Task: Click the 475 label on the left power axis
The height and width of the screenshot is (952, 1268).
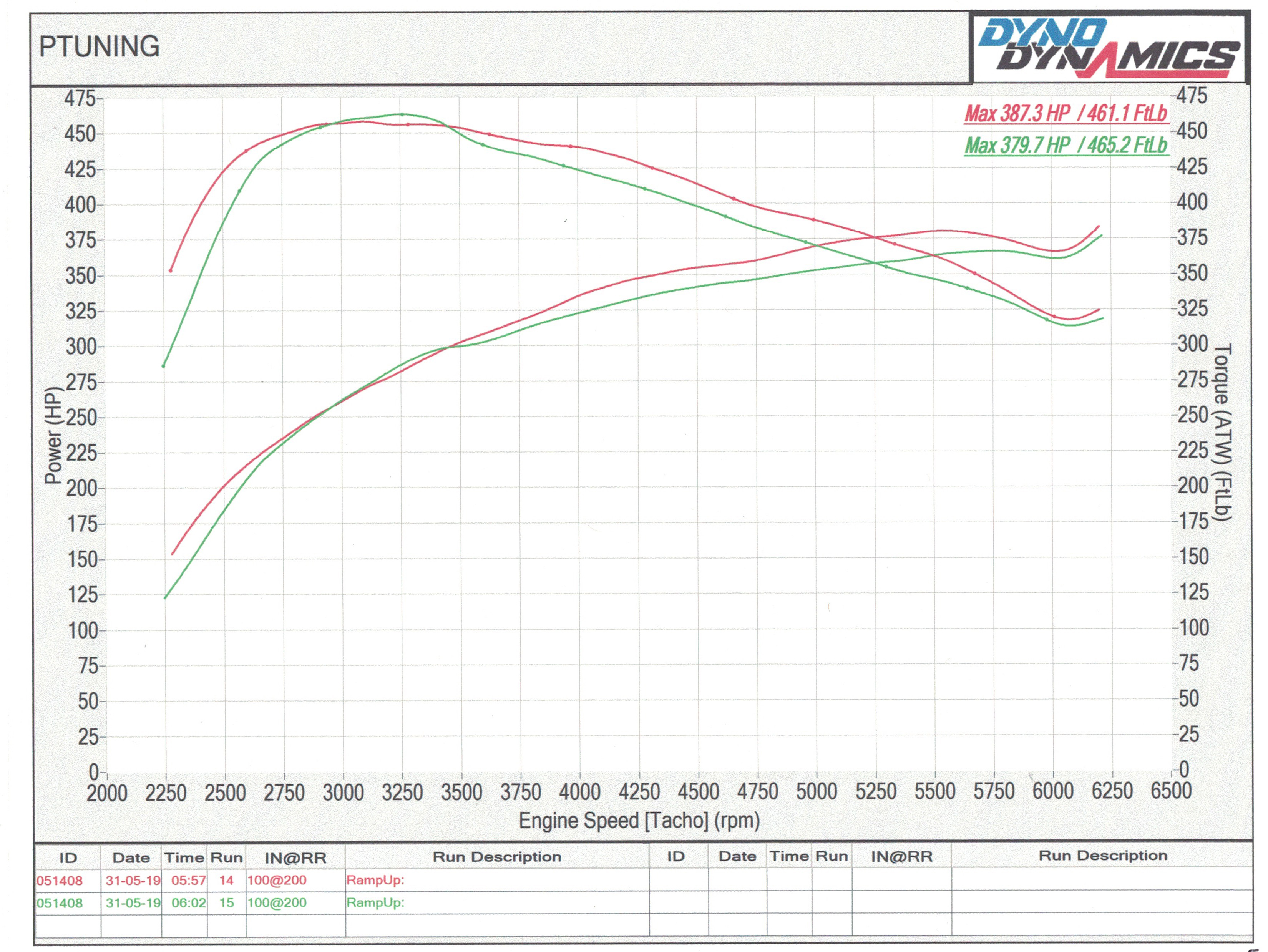Action: pyautogui.click(x=80, y=99)
